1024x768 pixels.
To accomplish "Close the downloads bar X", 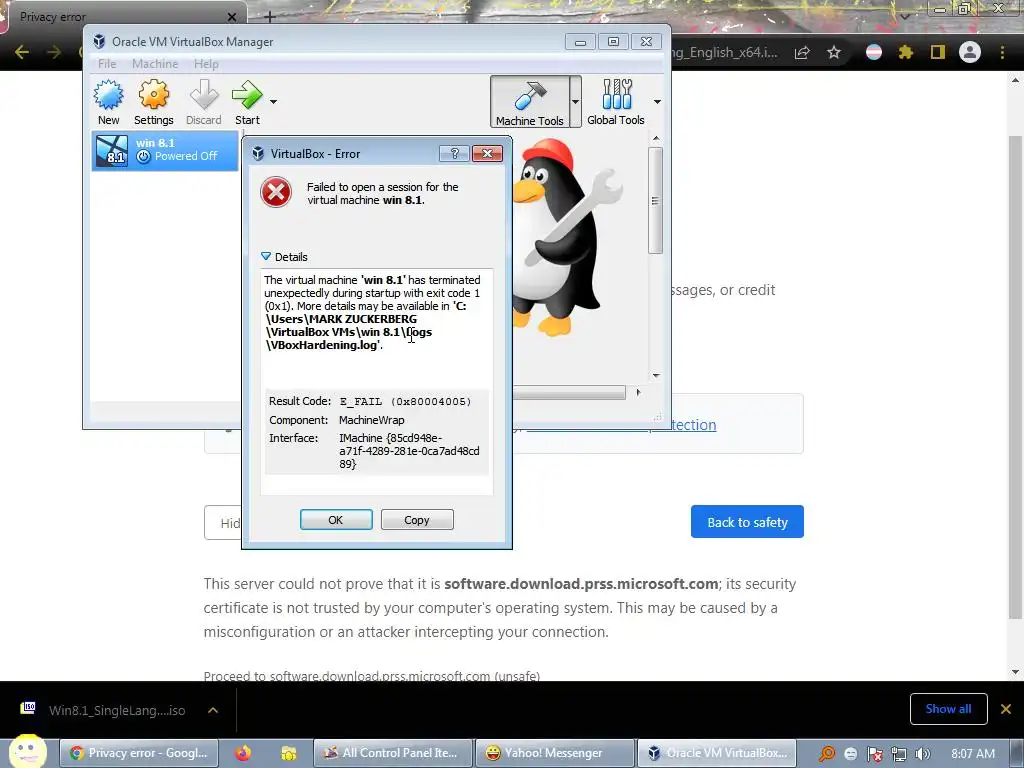I will tap(1006, 709).
